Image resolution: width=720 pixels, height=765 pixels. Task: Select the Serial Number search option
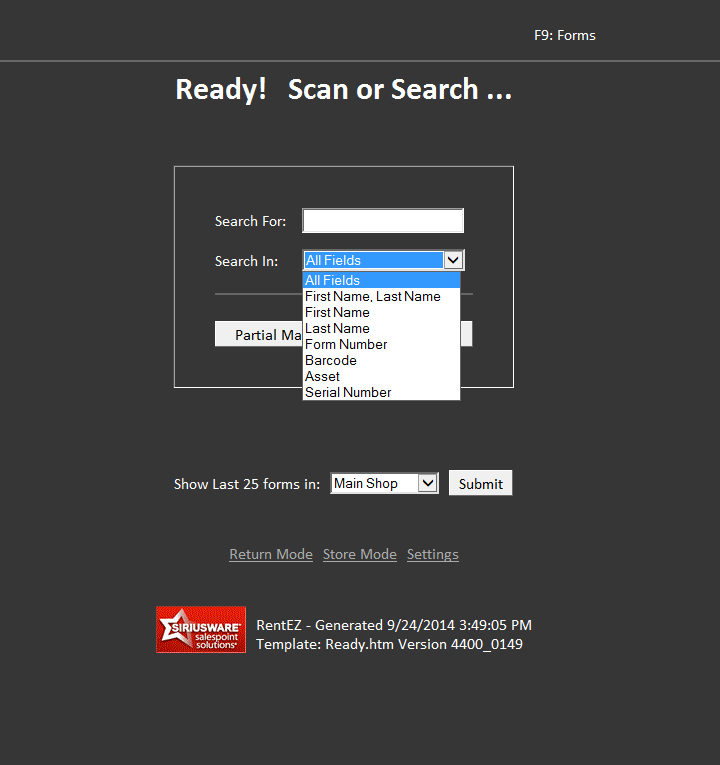point(381,392)
